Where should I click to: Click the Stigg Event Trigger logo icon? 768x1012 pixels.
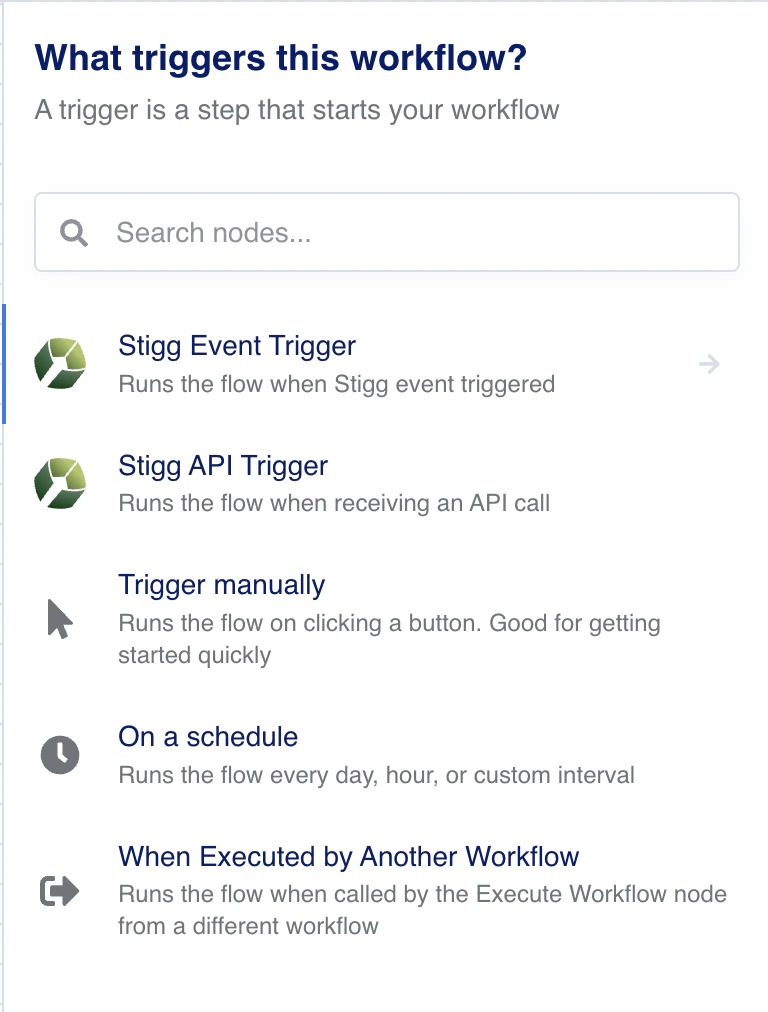pyautogui.click(x=60, y=364)
